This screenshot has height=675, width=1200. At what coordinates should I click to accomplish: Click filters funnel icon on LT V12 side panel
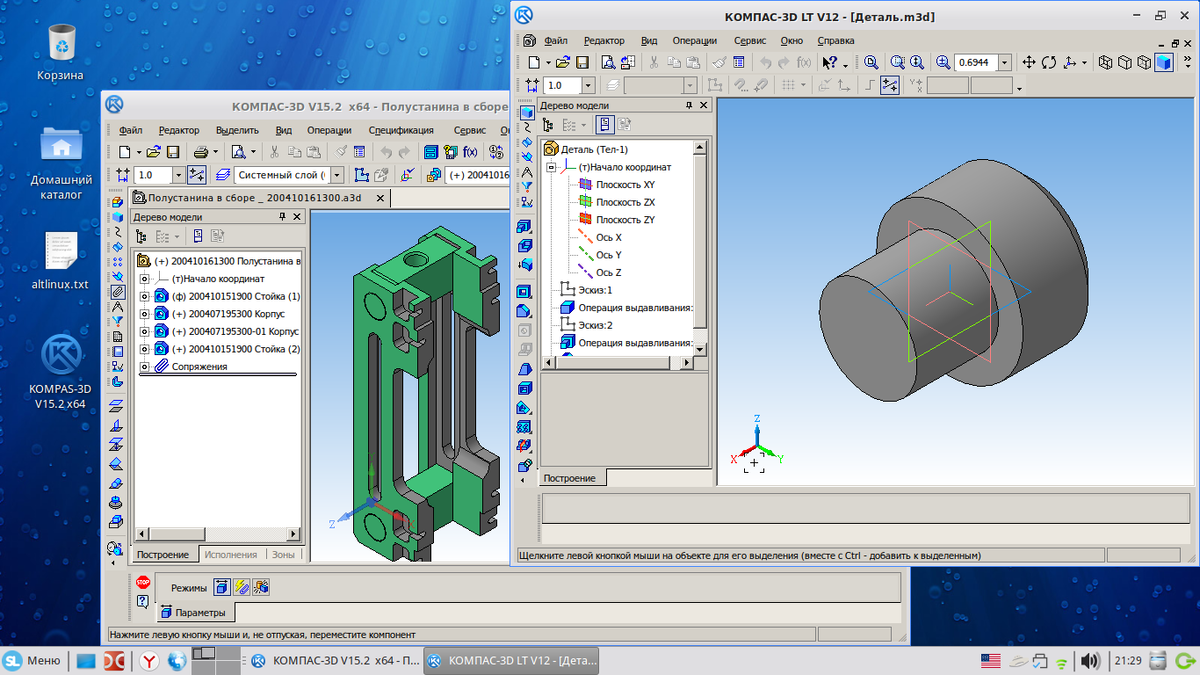click(525, 189)
